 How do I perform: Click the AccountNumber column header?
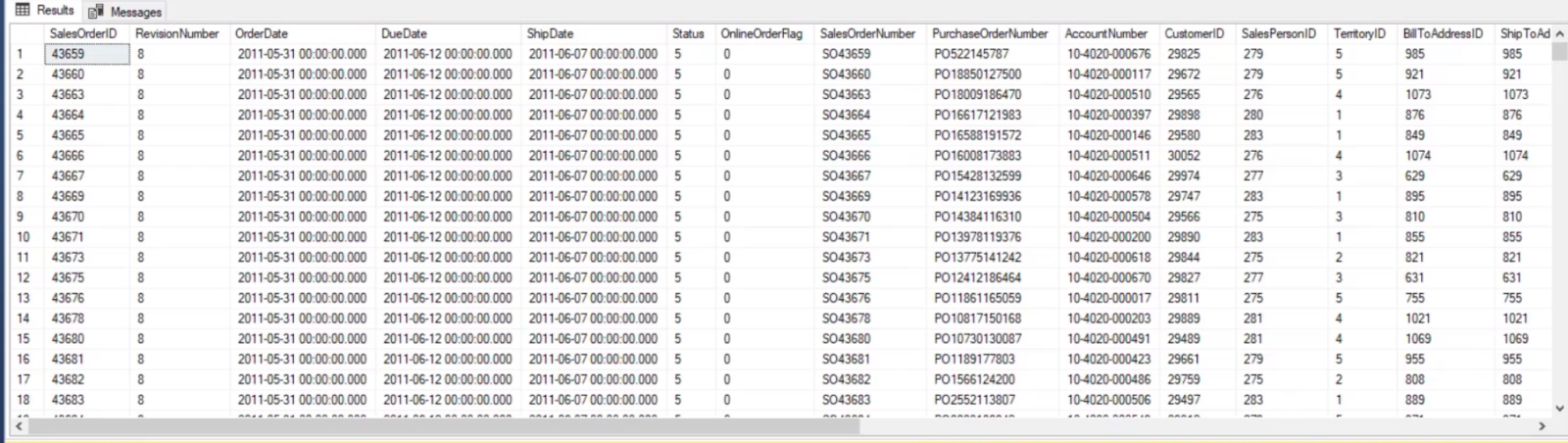click(1108, 33)
